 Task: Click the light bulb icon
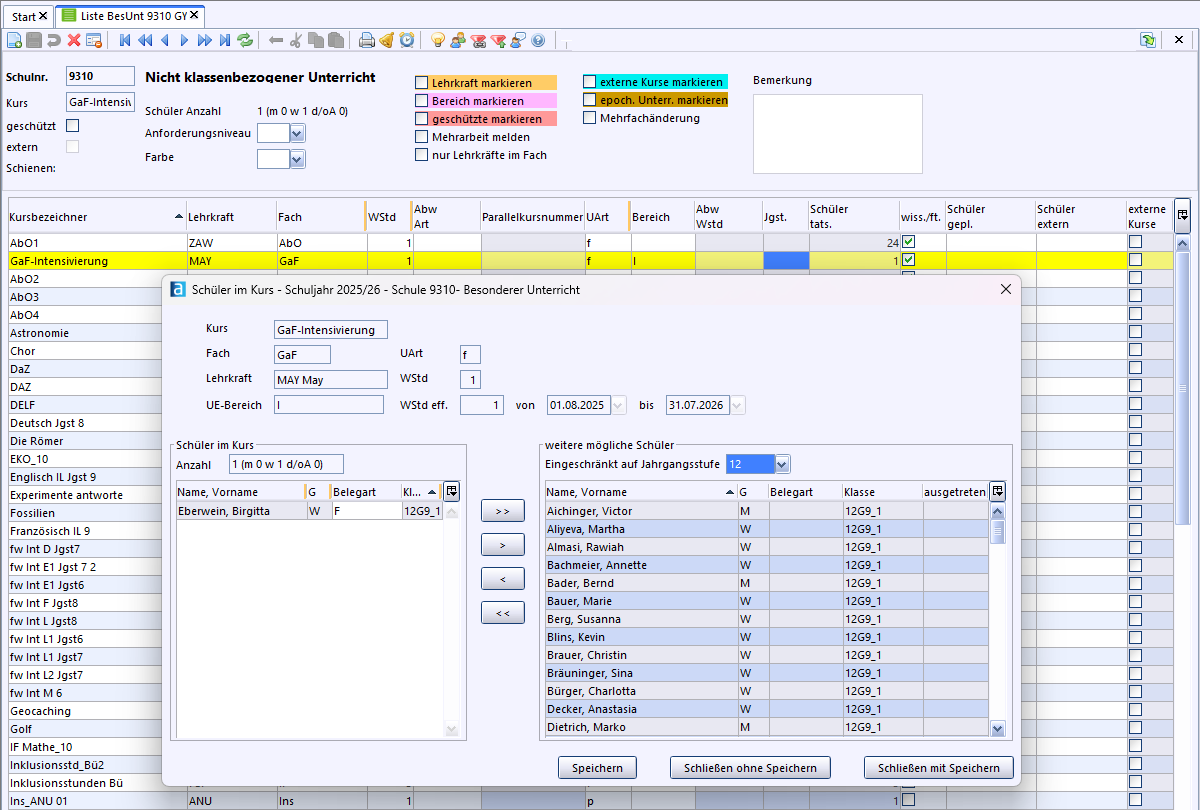click(438, 40)
